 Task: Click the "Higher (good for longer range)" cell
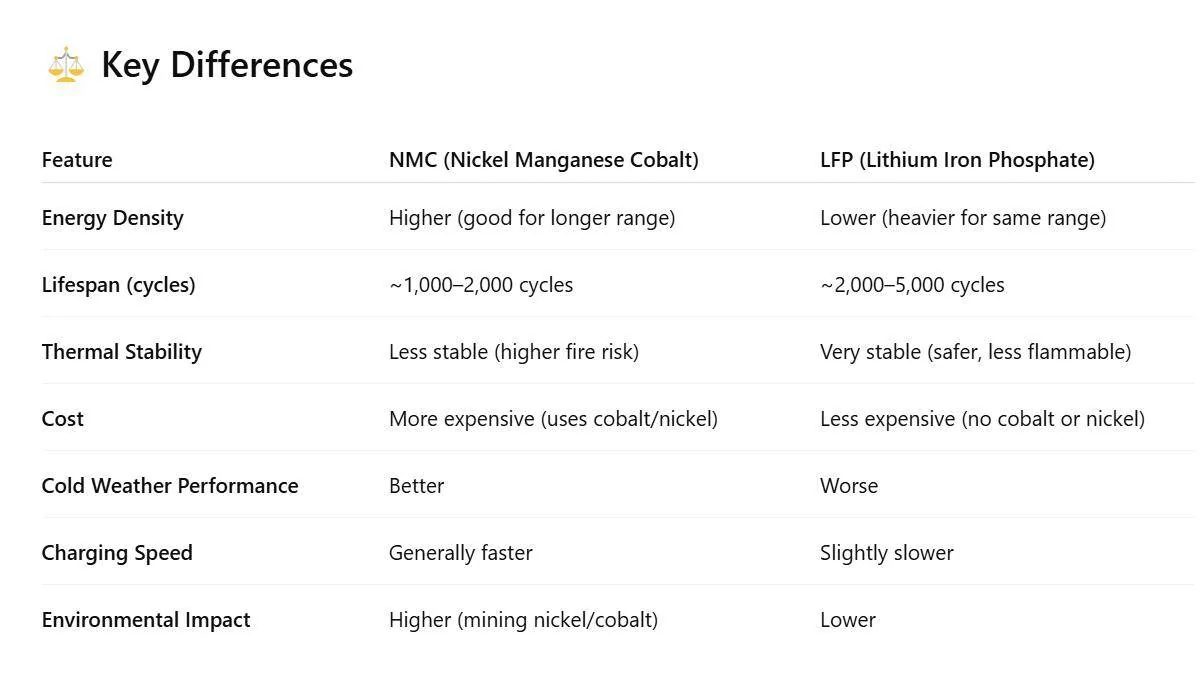(x=532, y=218)
